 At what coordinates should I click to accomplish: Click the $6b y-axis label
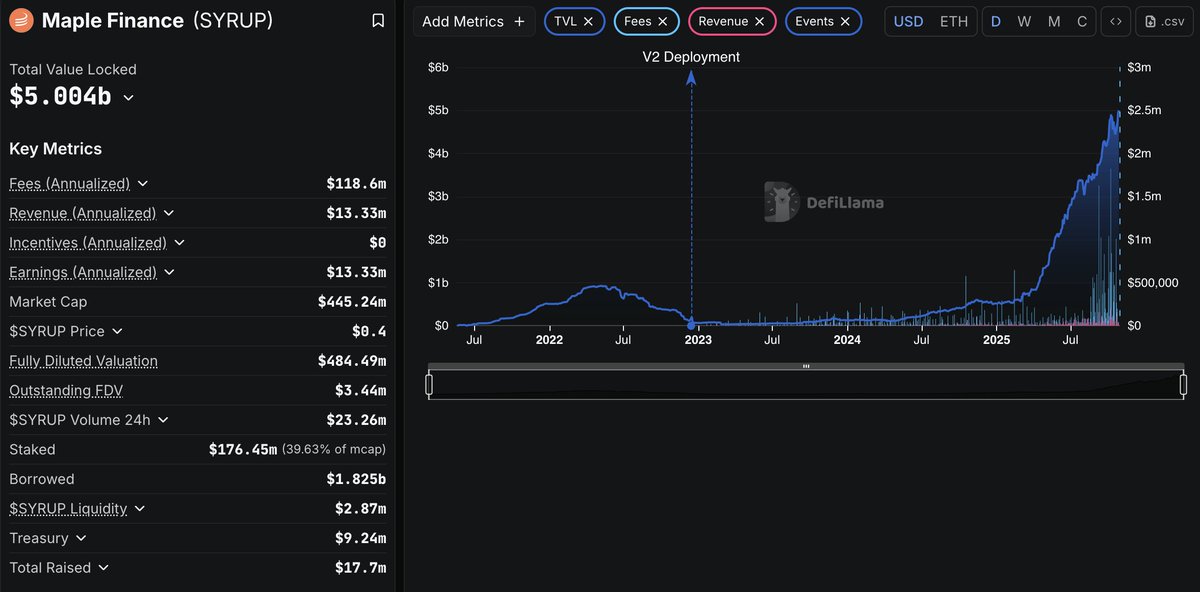tap(439, 67)
